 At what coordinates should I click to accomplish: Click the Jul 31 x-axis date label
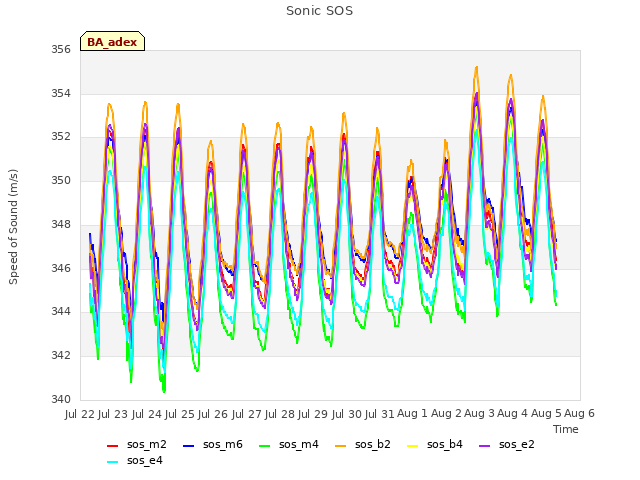click(x=380, y=414)
